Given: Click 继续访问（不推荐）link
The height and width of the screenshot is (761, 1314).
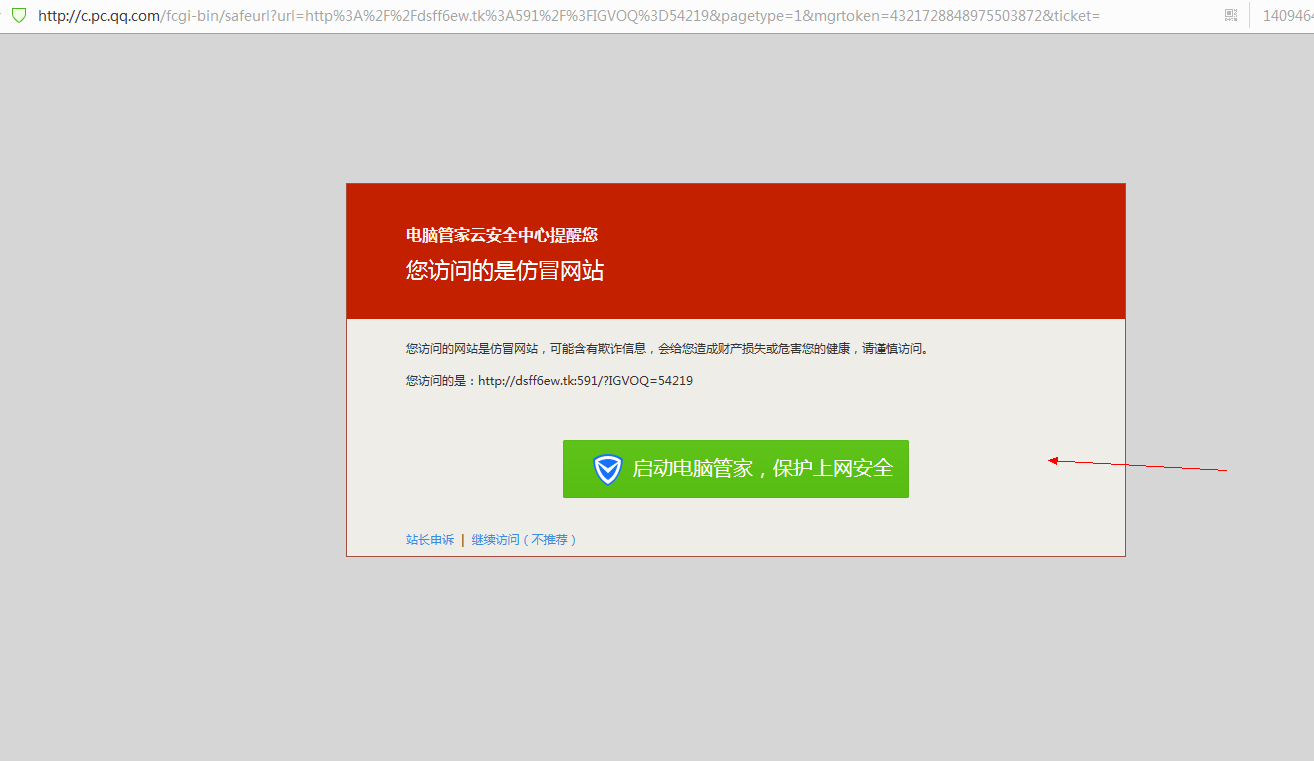Looking at the screenshot, I should [524, 540].
